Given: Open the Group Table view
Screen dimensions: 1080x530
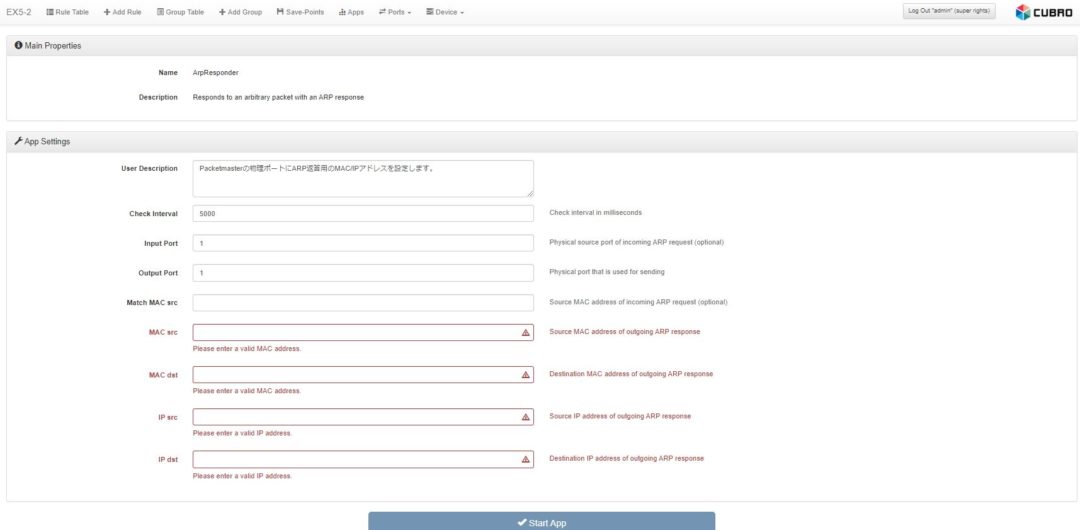Looking at the screenshot, I should pyautogui.click(x=180, y=12).
